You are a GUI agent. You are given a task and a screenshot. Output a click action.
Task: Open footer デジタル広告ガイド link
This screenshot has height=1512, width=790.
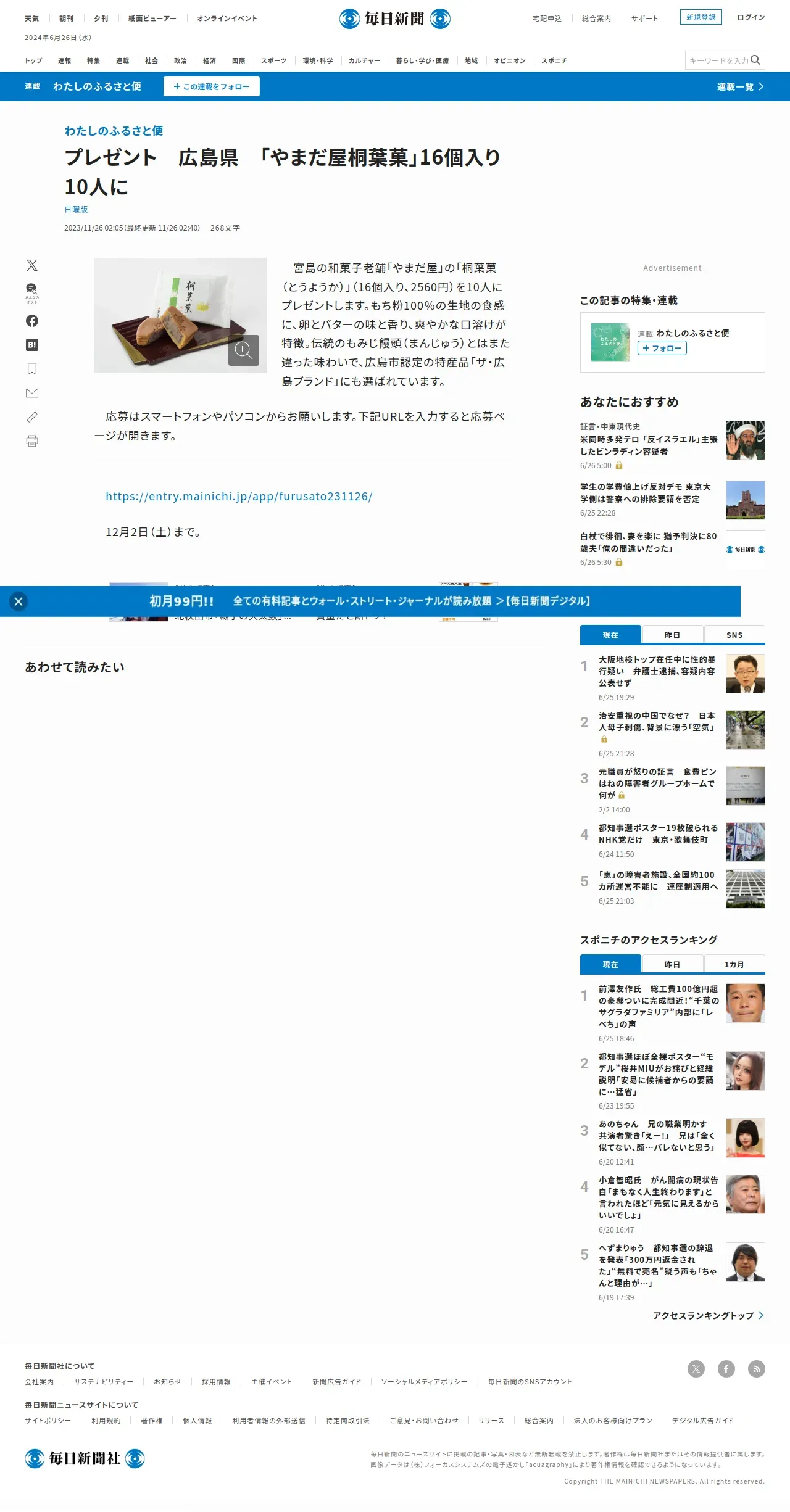coord(703,1421)
